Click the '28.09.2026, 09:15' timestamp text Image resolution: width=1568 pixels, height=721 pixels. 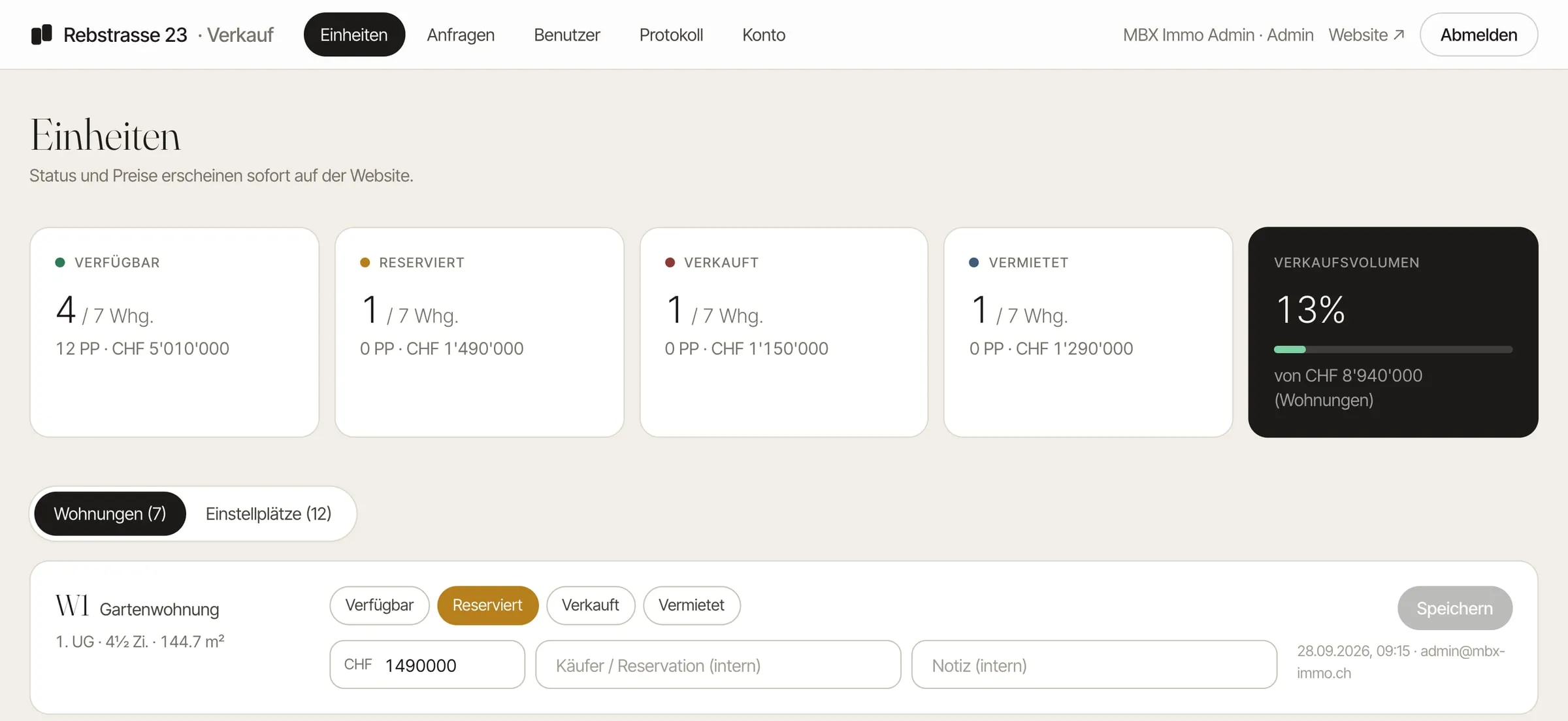point(1353,651)
